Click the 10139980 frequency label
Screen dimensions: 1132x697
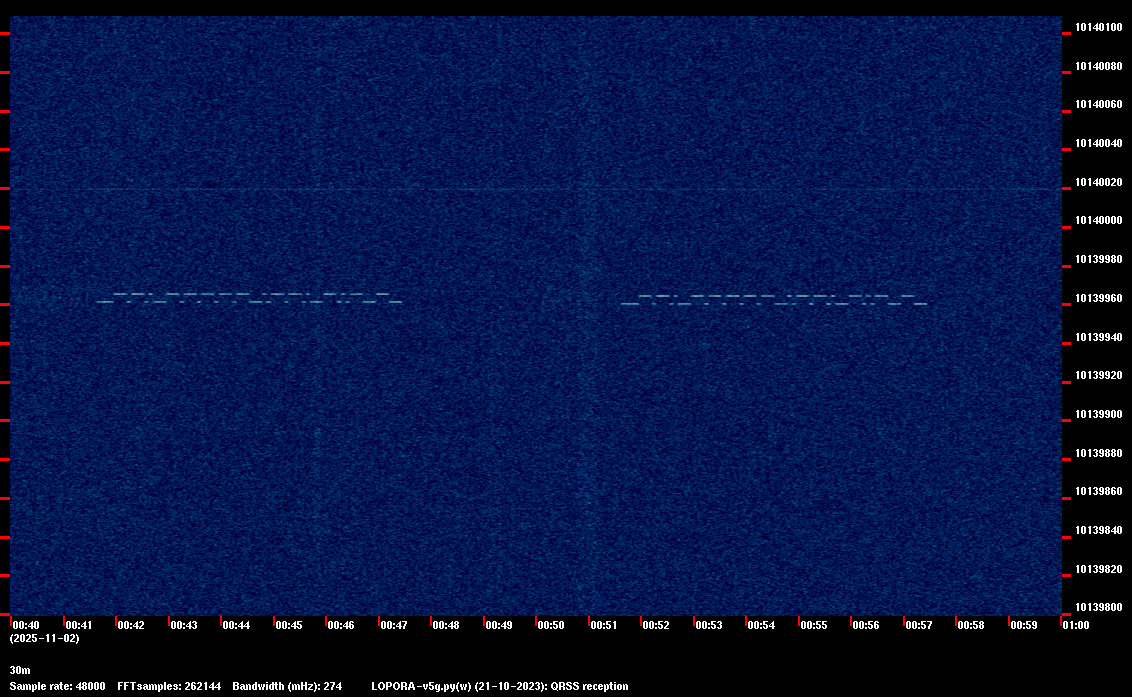point(1099,259)
